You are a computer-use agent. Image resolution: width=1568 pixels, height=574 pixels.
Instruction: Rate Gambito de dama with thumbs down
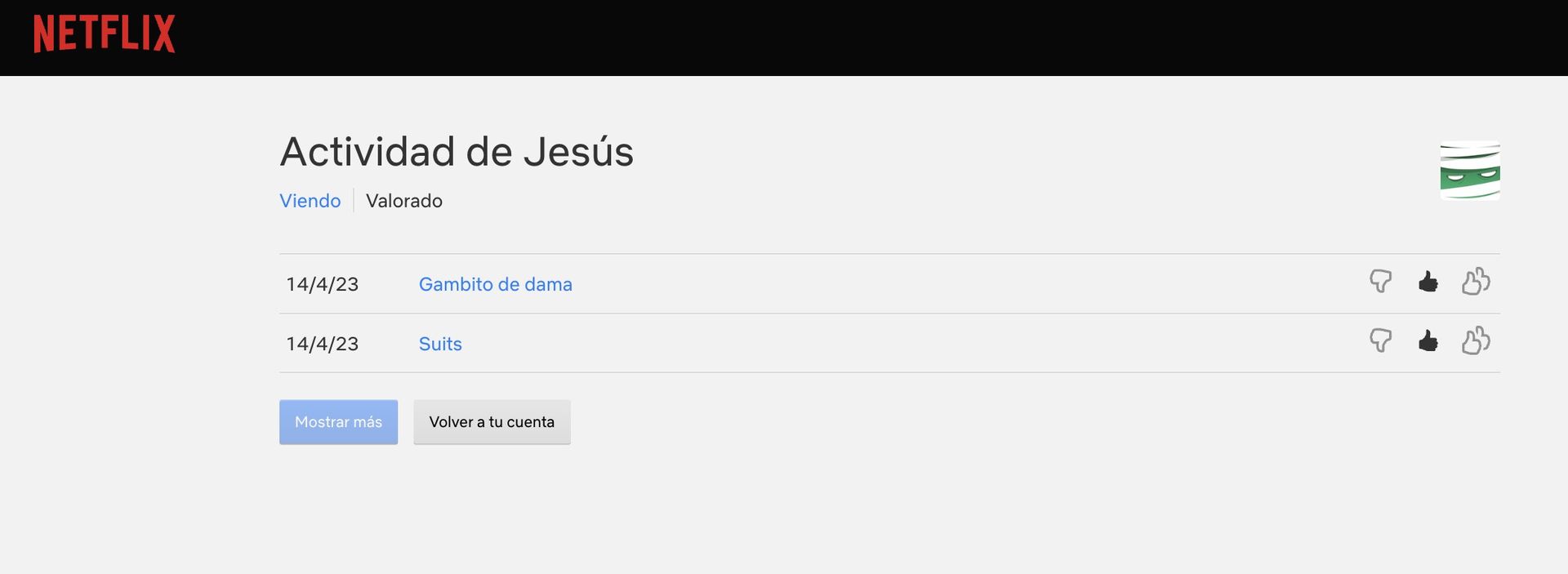tap(1379, 282)
